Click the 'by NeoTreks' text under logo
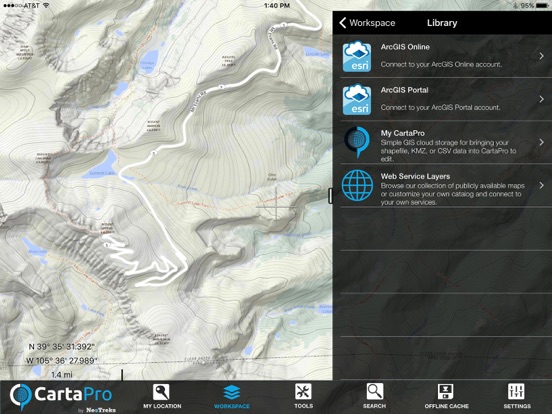This screenshot has height=414, width=552. (x=96, y=410)
